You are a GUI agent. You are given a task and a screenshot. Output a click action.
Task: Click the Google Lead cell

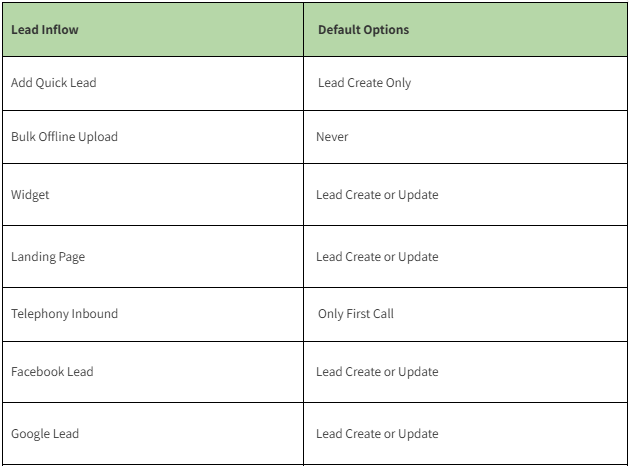(x=45, y=434)
